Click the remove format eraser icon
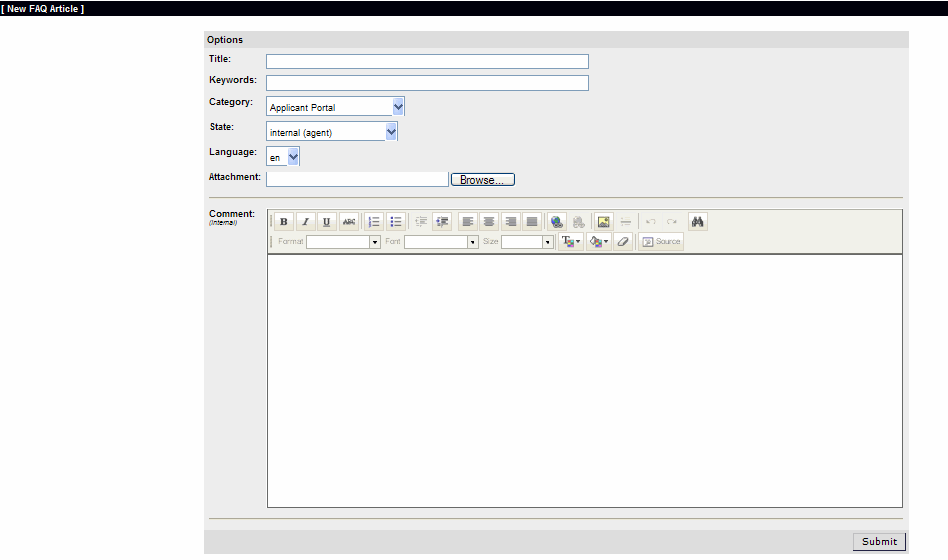This screenshot has width=948, height=560. (623, 242)
